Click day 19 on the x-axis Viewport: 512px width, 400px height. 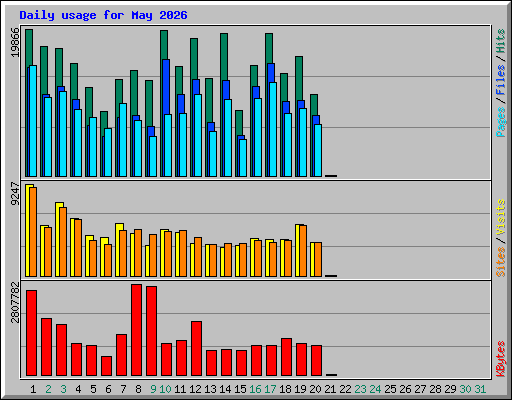[300, 389]
